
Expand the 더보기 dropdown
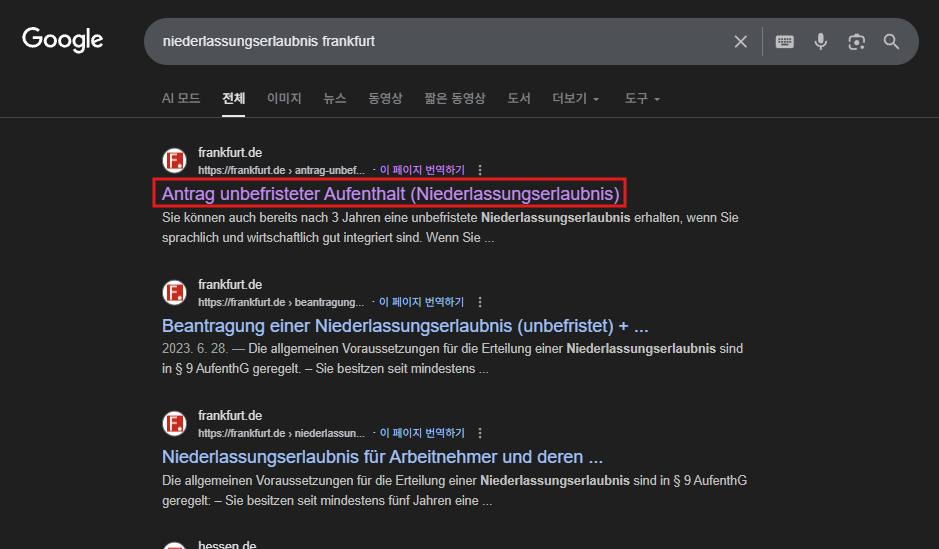tap(575, 98)
